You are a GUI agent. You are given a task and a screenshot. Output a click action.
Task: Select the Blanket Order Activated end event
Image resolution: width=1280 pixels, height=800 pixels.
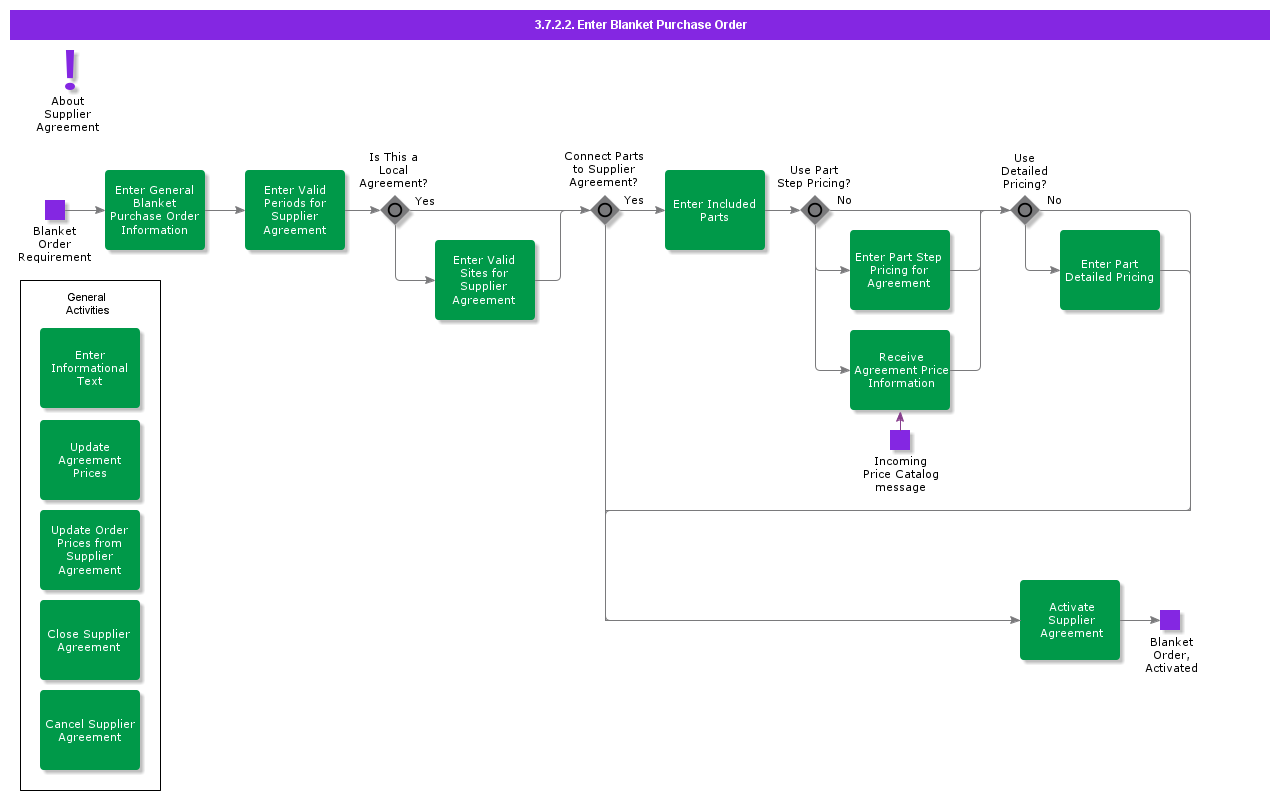(1170, 620)
